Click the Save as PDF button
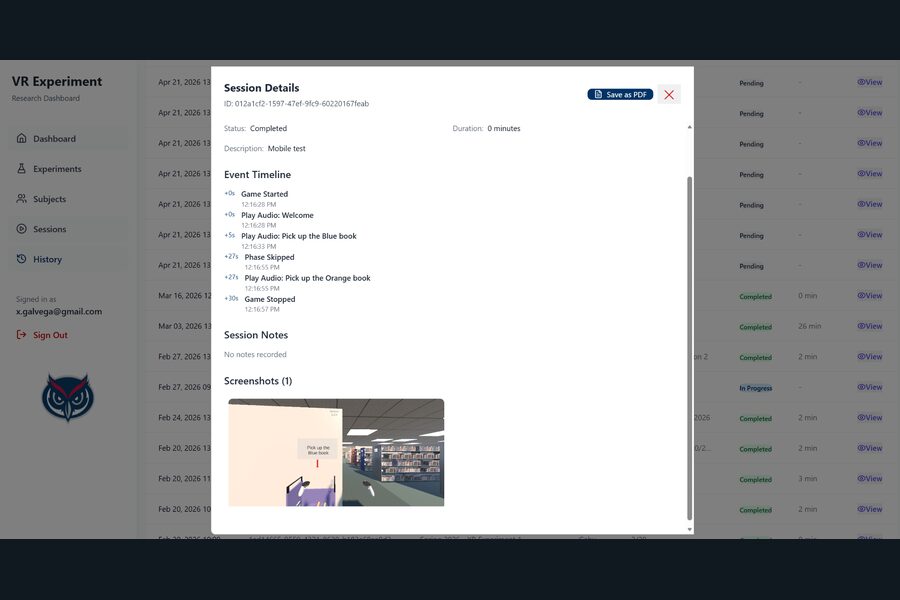This screenshot has height=600, width=900. pos(620,95)
